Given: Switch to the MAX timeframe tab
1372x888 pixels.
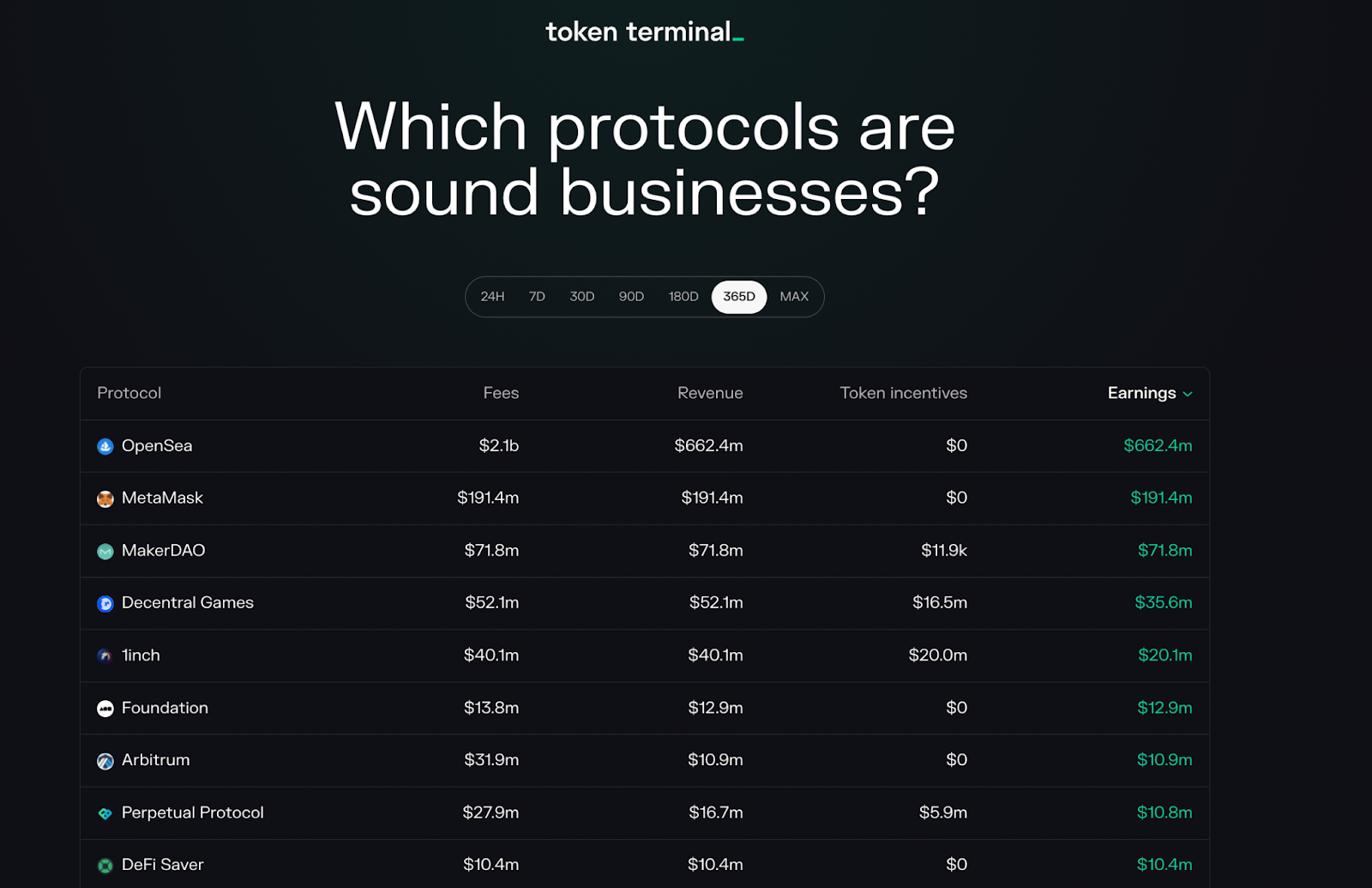Looking at the screenshot, I should pos(794,297).
